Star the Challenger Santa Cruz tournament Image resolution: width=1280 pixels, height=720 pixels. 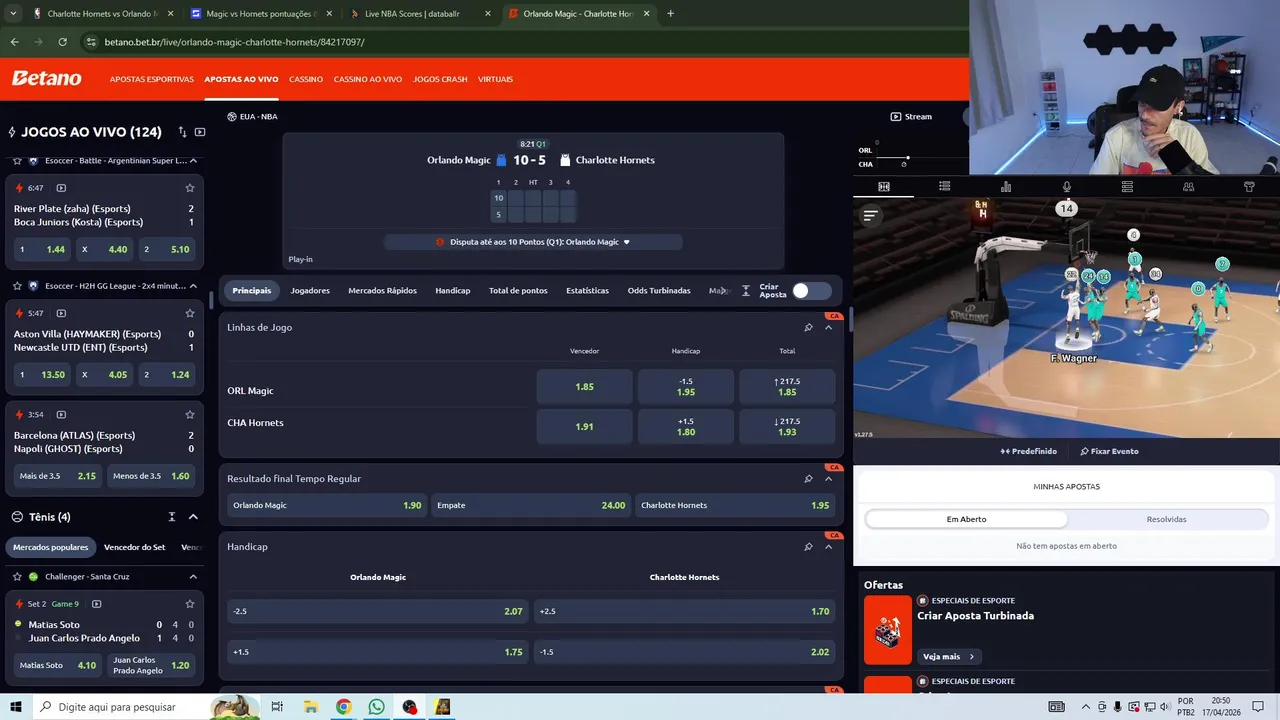[x=18, y=577]
